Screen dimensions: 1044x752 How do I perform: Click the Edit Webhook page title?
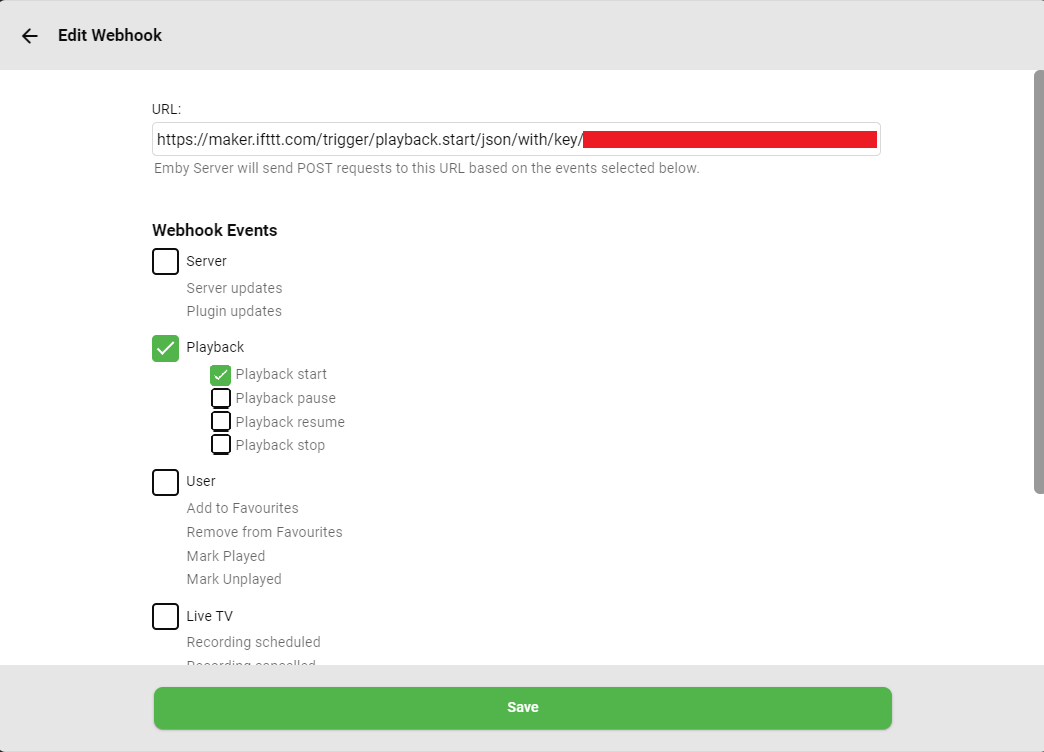(x=110, y=36)
